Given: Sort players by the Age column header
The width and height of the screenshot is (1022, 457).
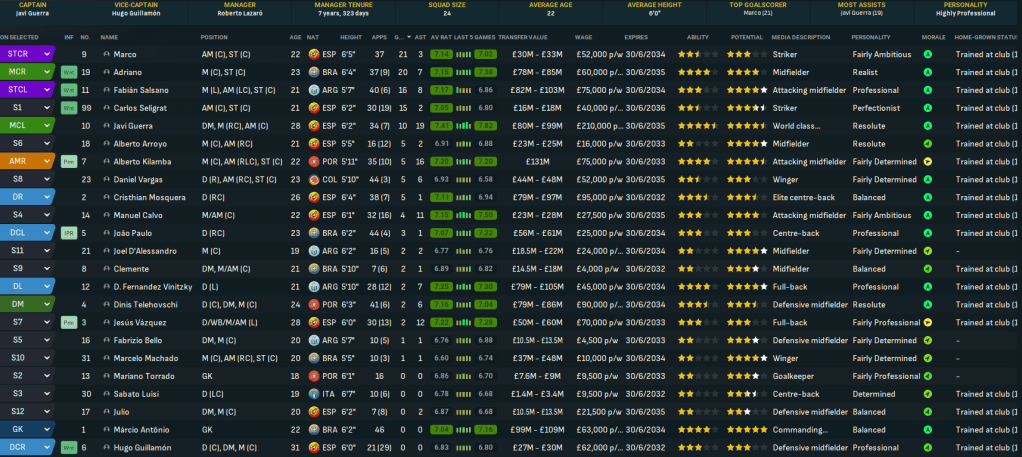Looking at the screenshot, I should click(295, 37).
